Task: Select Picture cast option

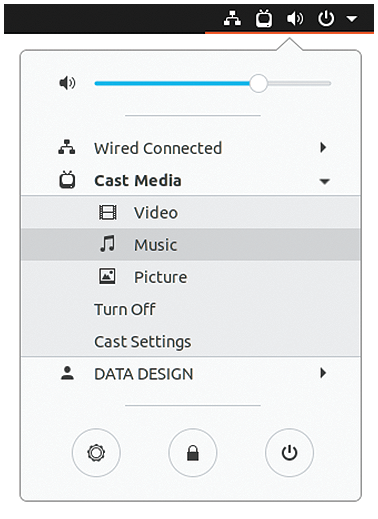Action: (191, 277)
